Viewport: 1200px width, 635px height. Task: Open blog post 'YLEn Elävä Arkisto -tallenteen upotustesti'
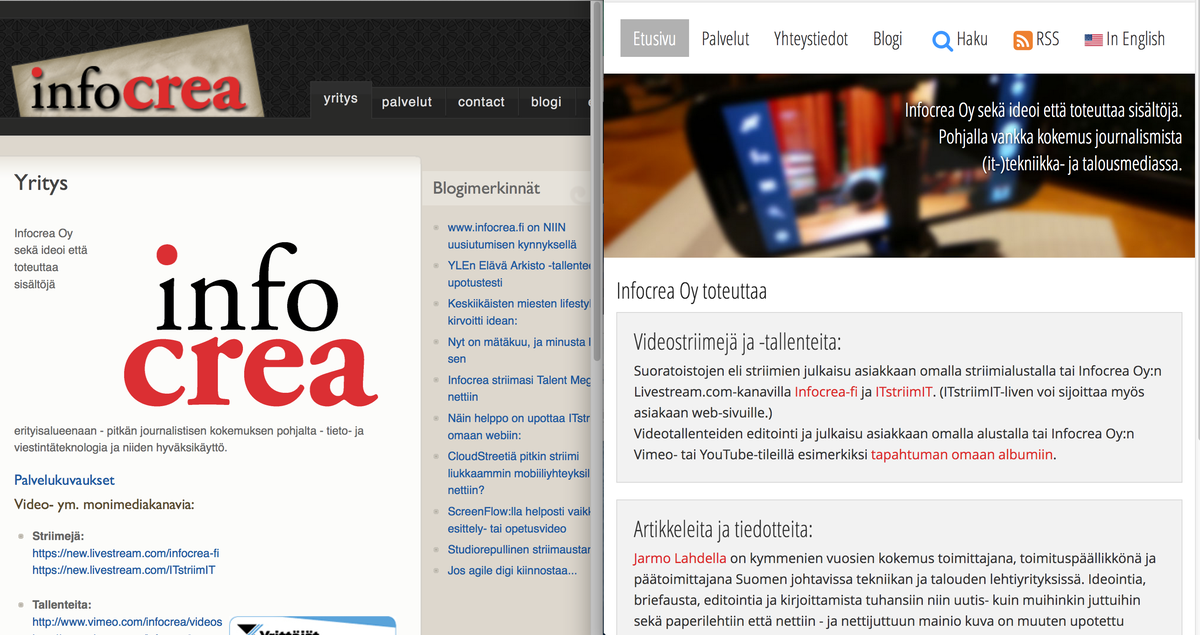(517, 274)
